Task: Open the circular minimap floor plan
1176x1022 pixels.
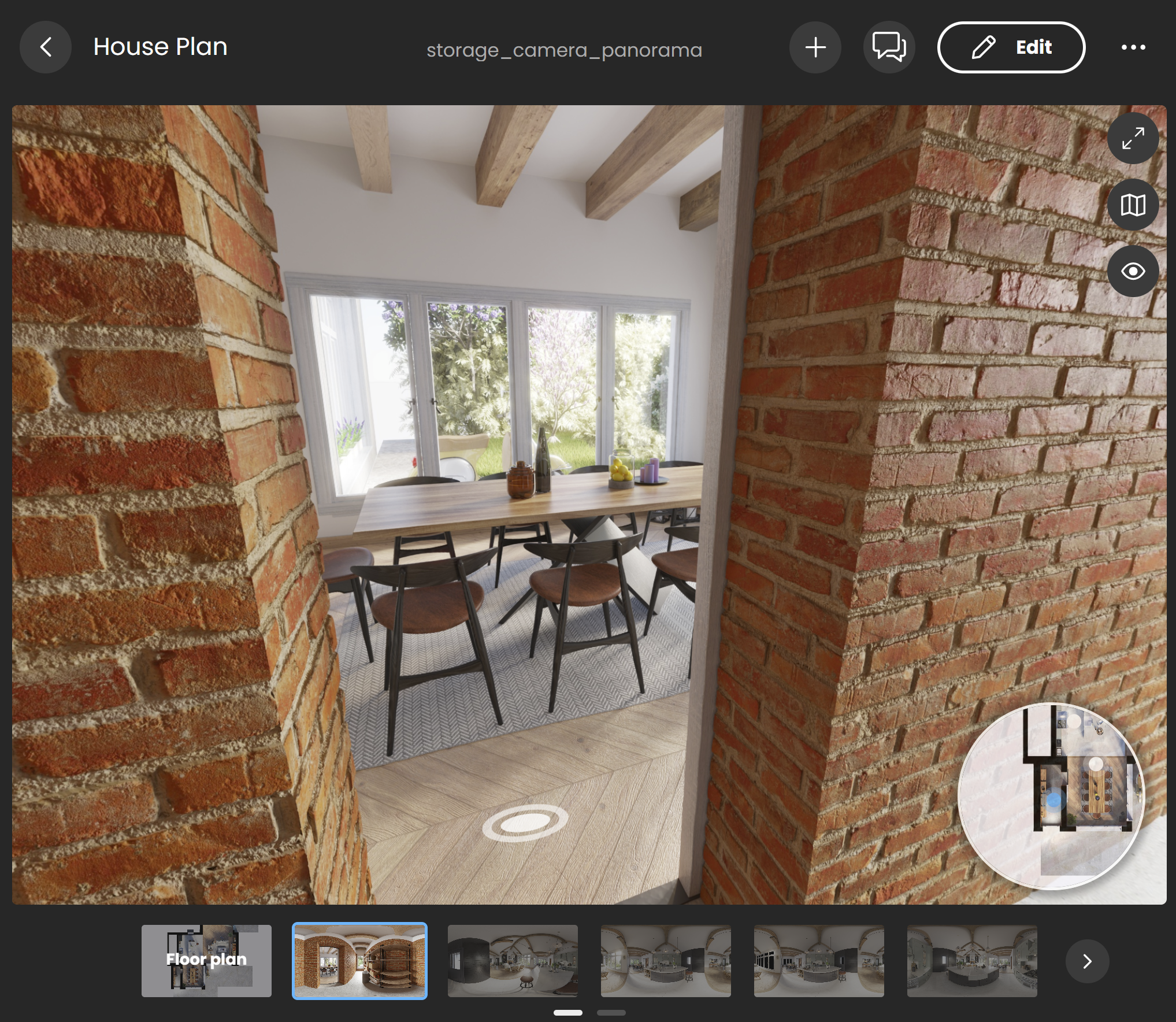Action: point(1051,796)
